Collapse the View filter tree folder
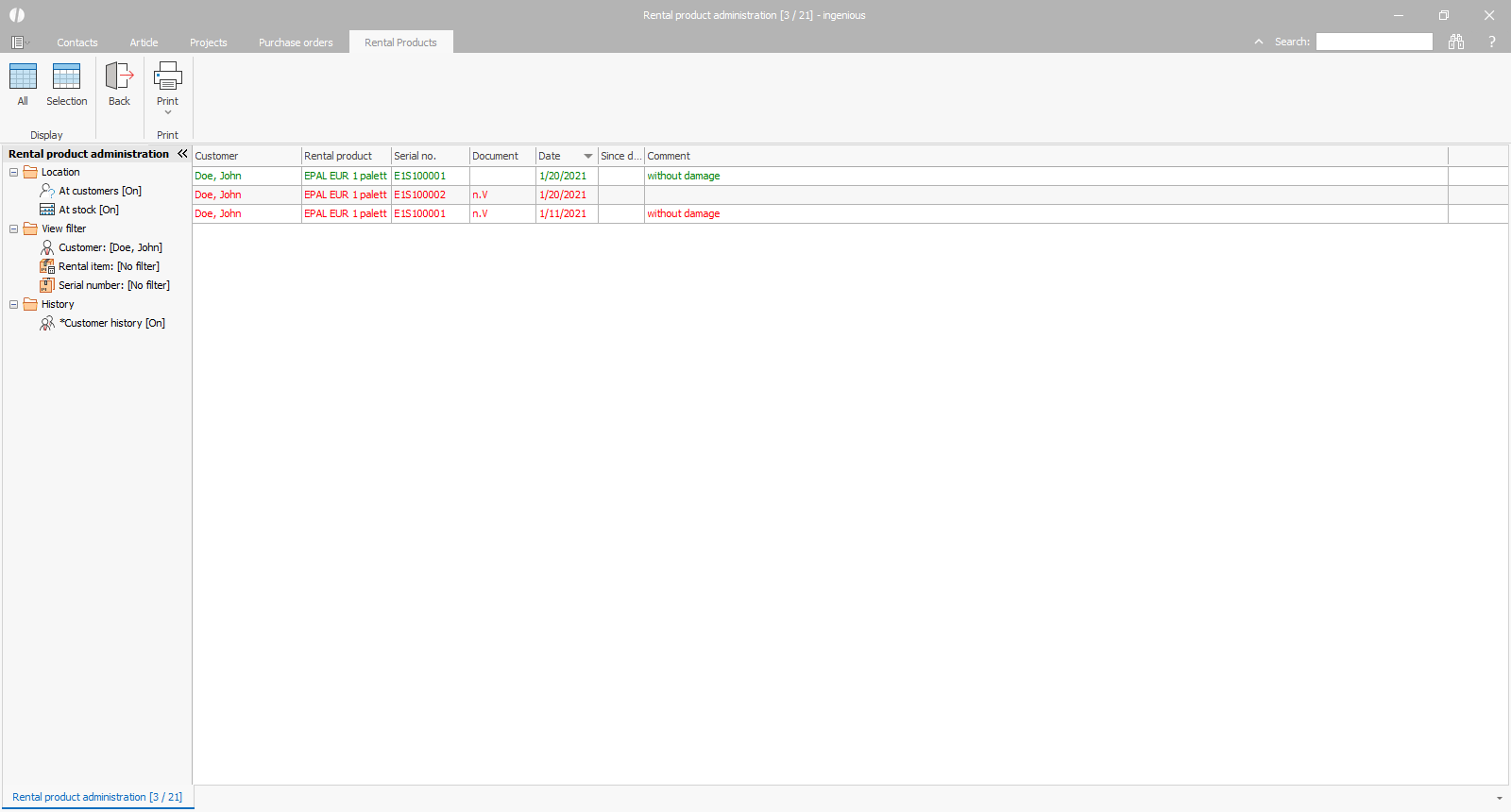 14,228
